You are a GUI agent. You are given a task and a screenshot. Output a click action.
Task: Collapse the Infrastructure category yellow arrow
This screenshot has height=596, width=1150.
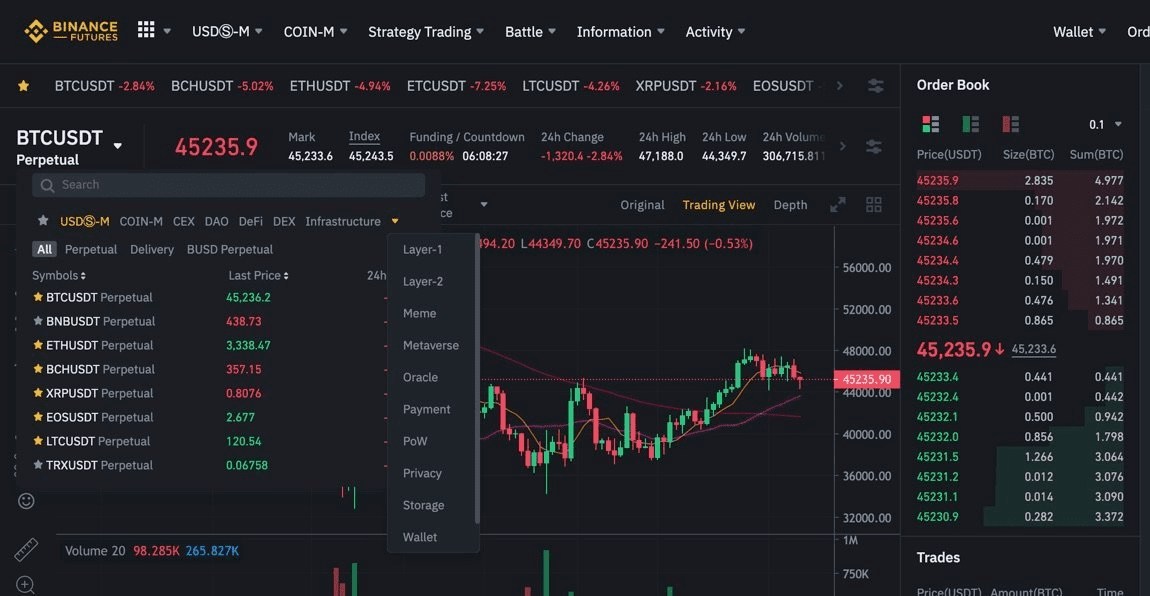(395, 221)
